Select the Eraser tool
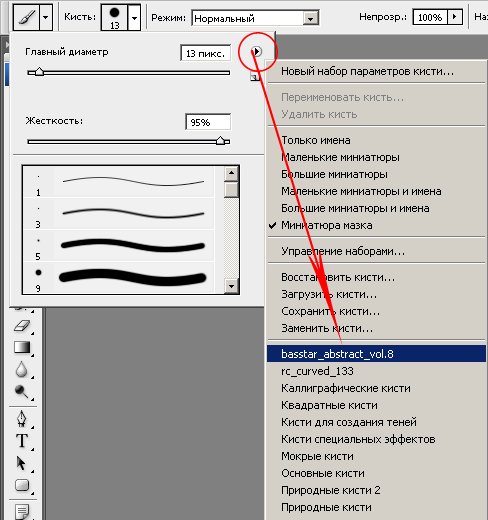Image resolution: width=488 pixels, height=520 pixels. 22,325
